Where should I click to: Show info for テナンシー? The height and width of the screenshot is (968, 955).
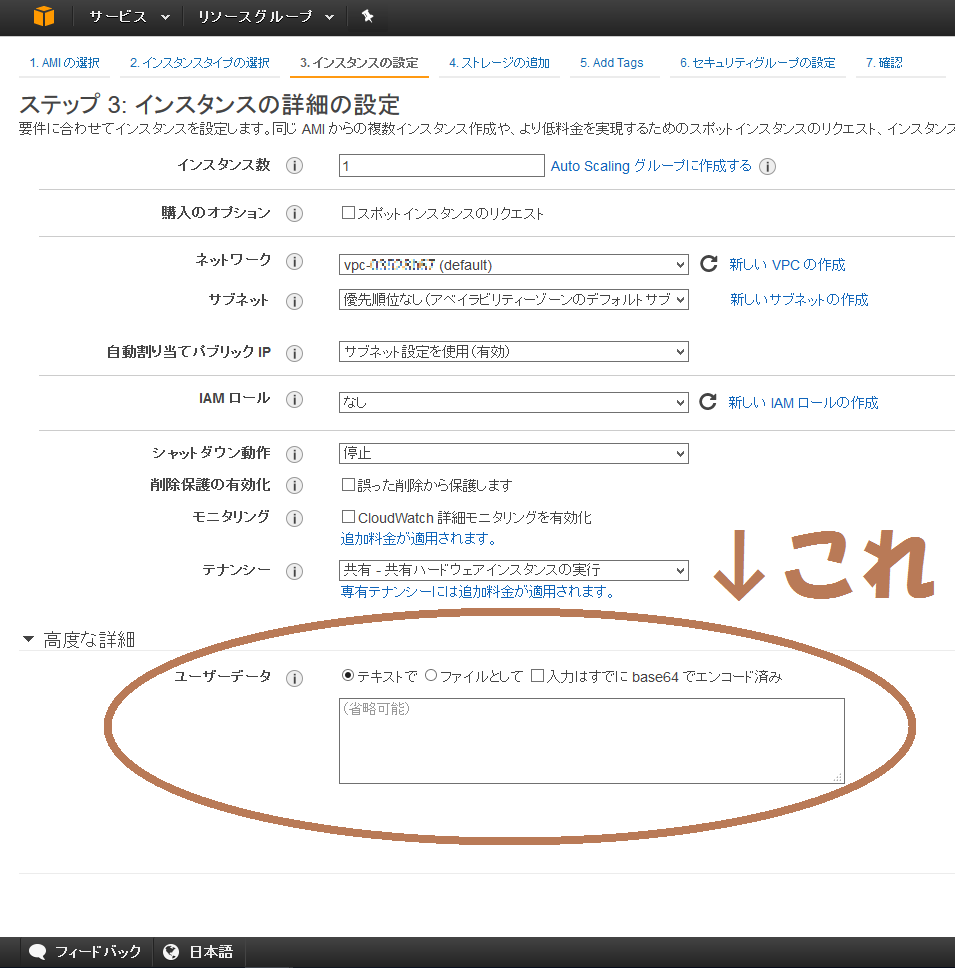coord(294,571)
